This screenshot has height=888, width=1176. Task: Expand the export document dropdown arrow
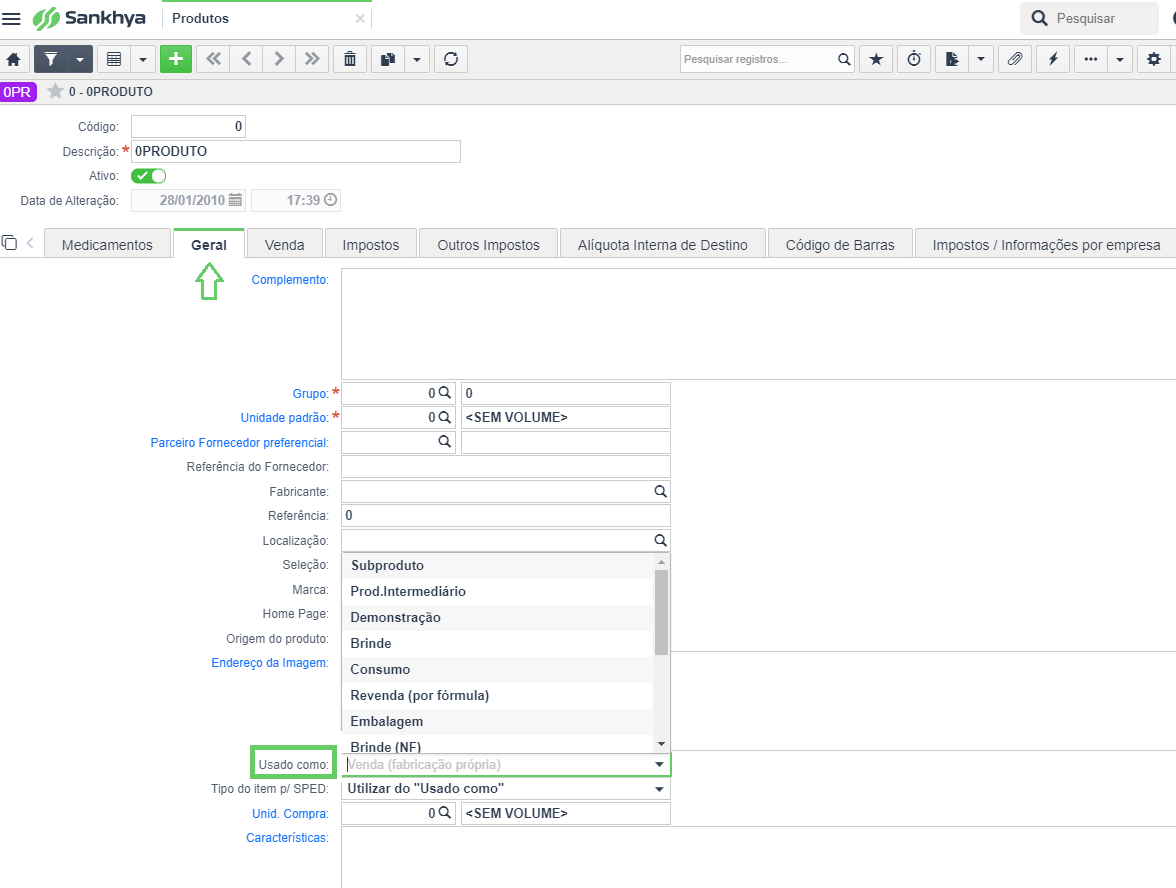point(981,59)
